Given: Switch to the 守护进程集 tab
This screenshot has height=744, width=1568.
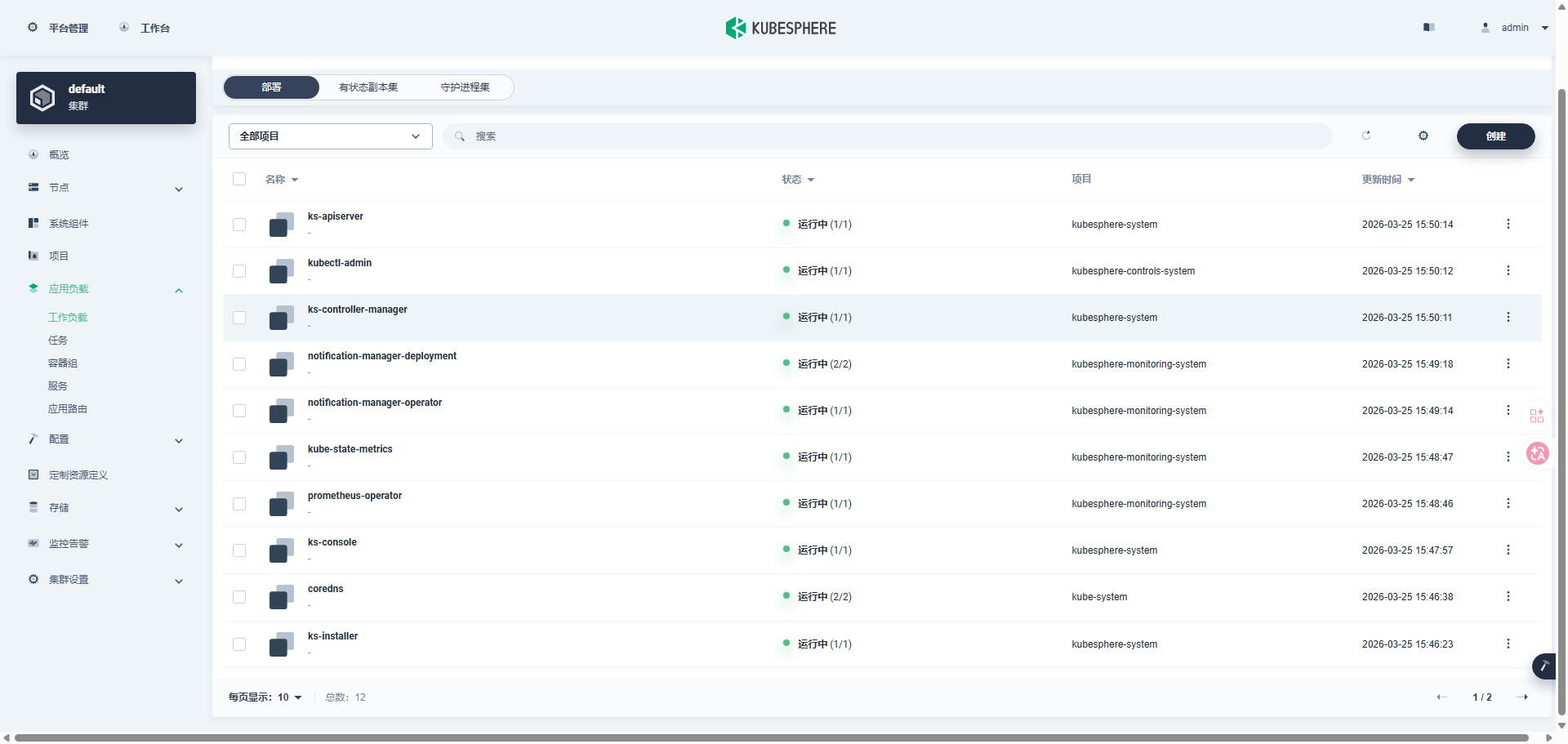Looking at the screenshot, I should point(465,87).
